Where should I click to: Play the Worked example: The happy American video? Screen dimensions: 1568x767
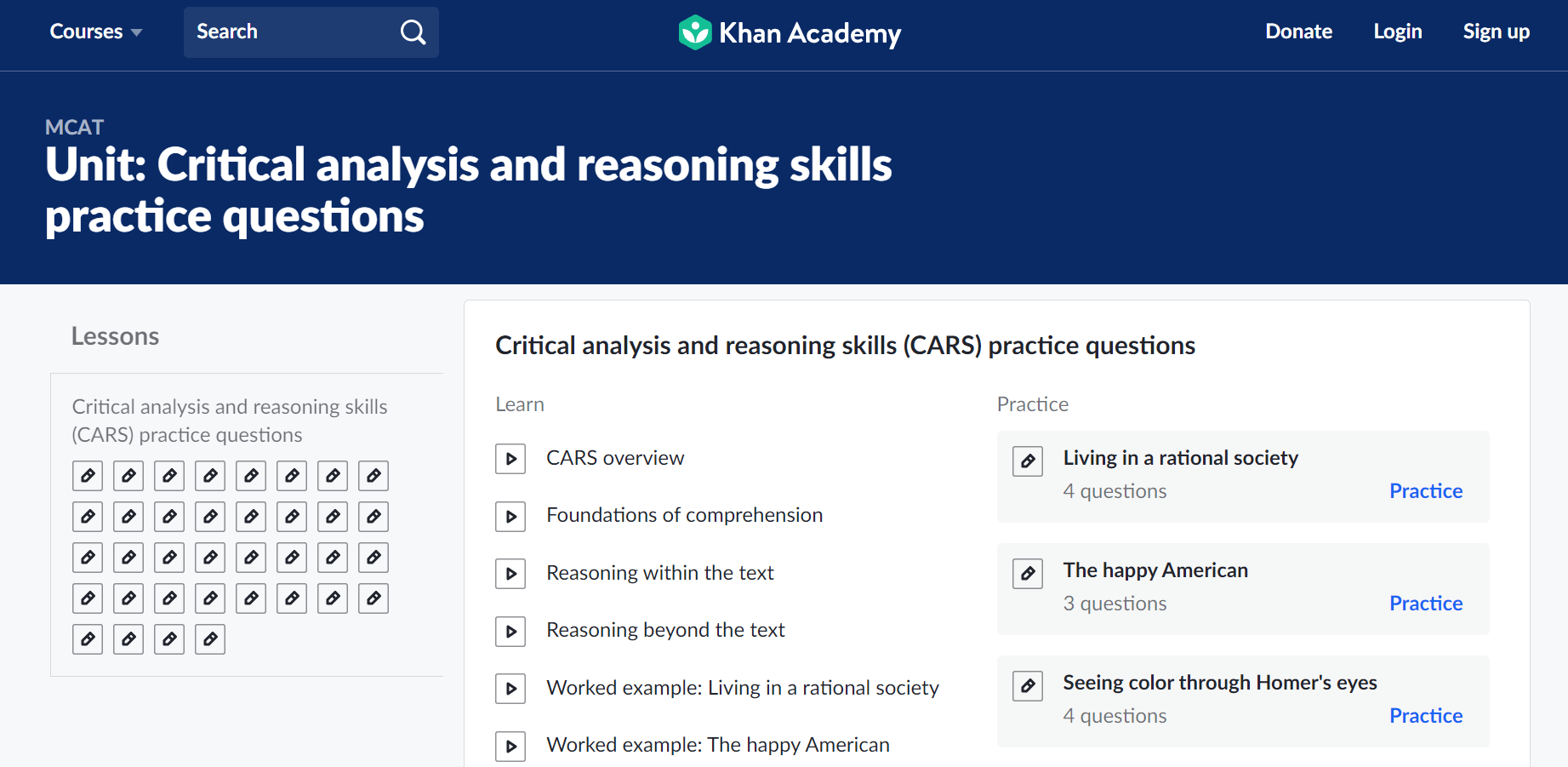[x=510, y=746]
